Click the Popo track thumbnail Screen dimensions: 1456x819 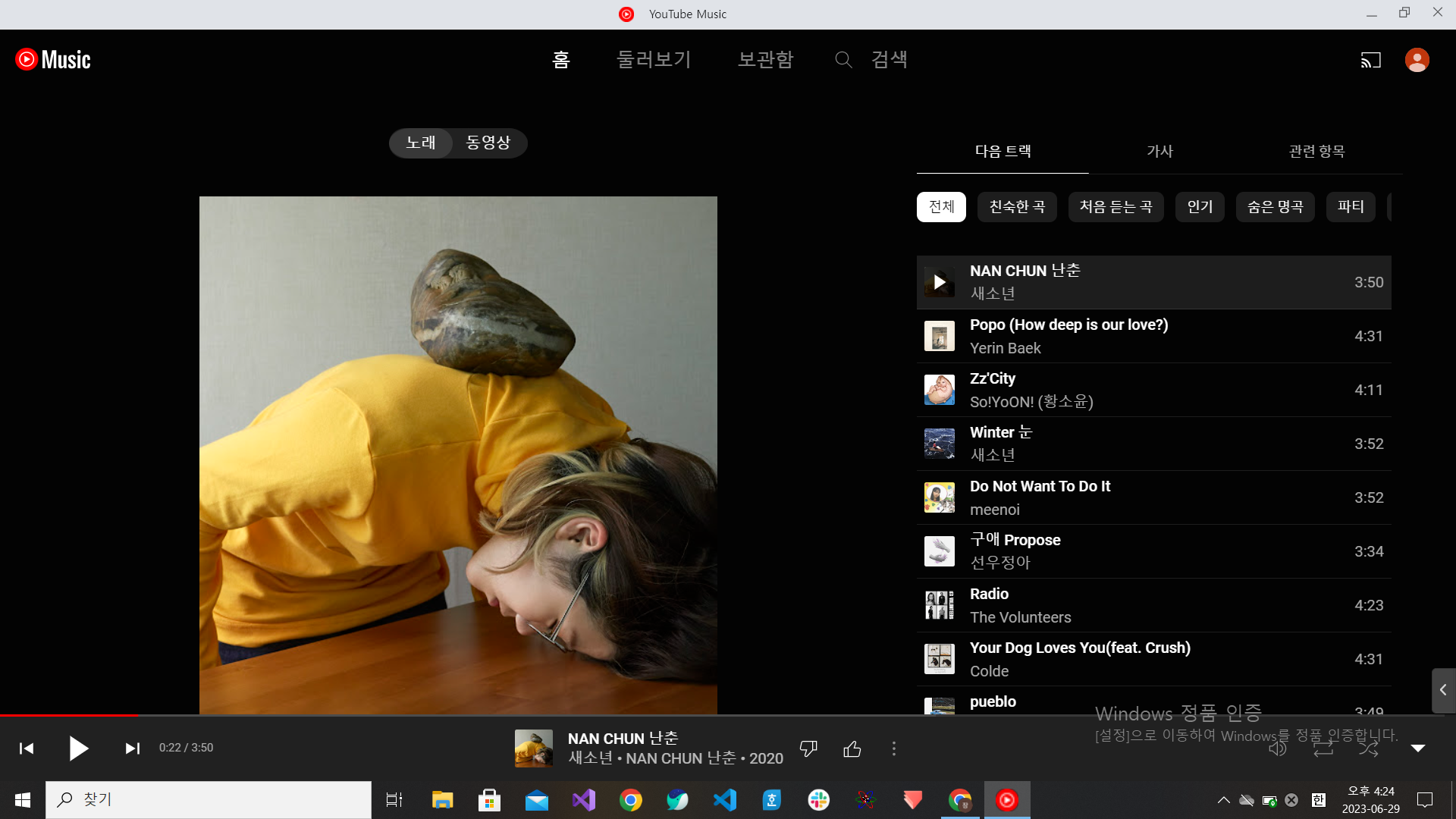[940, 336]
